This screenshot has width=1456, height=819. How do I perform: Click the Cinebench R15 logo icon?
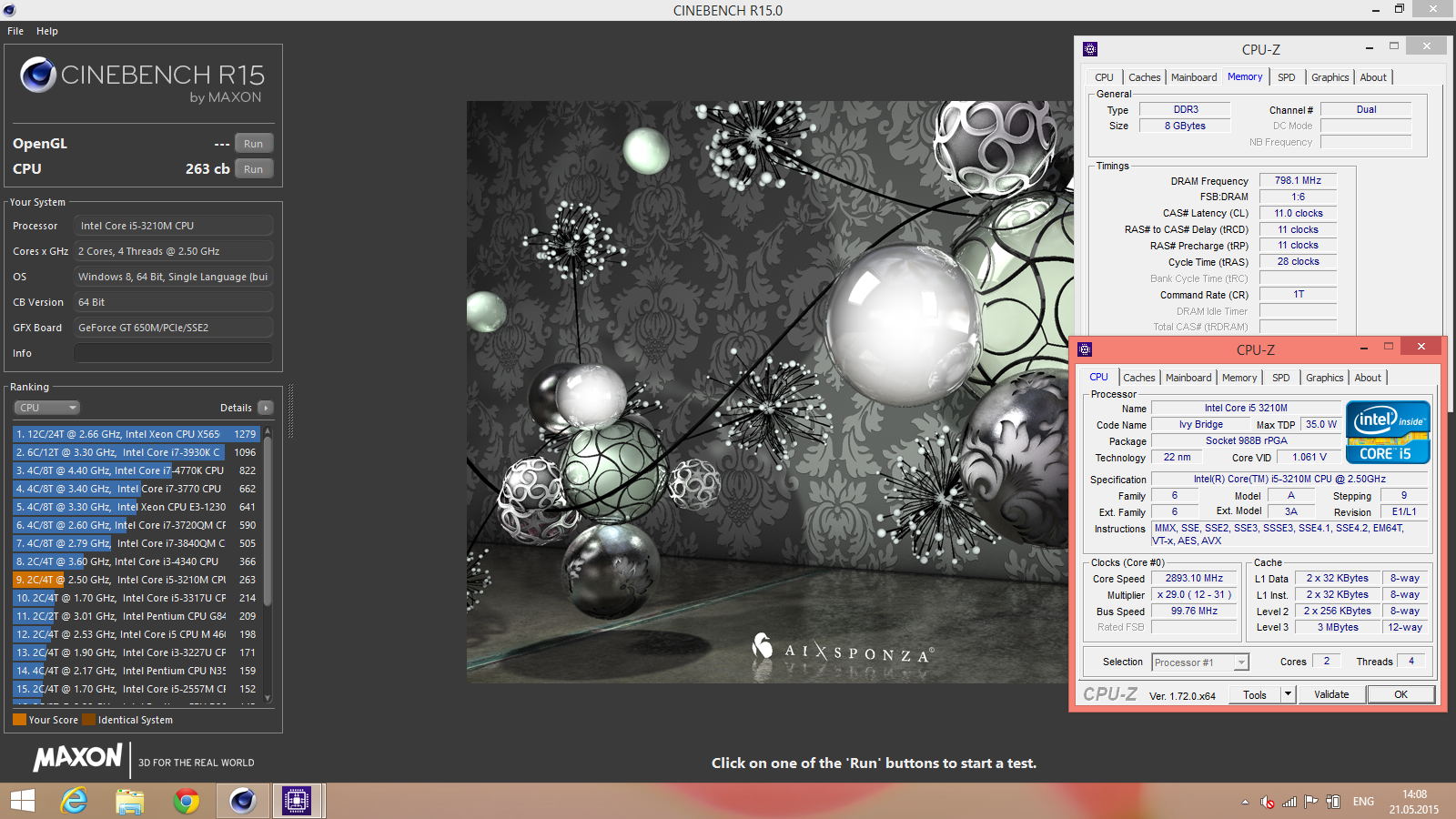pos(38,75)
